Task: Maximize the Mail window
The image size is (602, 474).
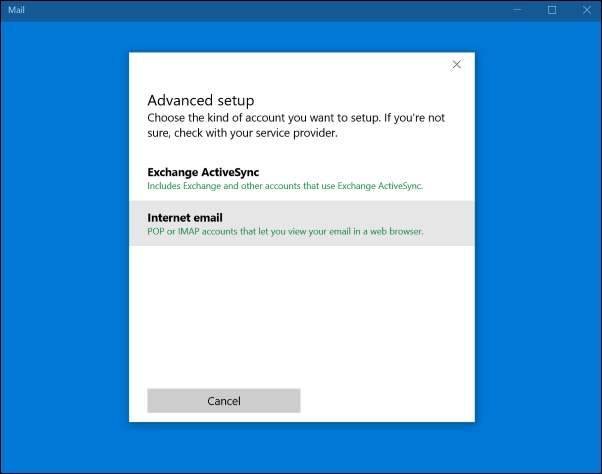Action: pos(552,10)
